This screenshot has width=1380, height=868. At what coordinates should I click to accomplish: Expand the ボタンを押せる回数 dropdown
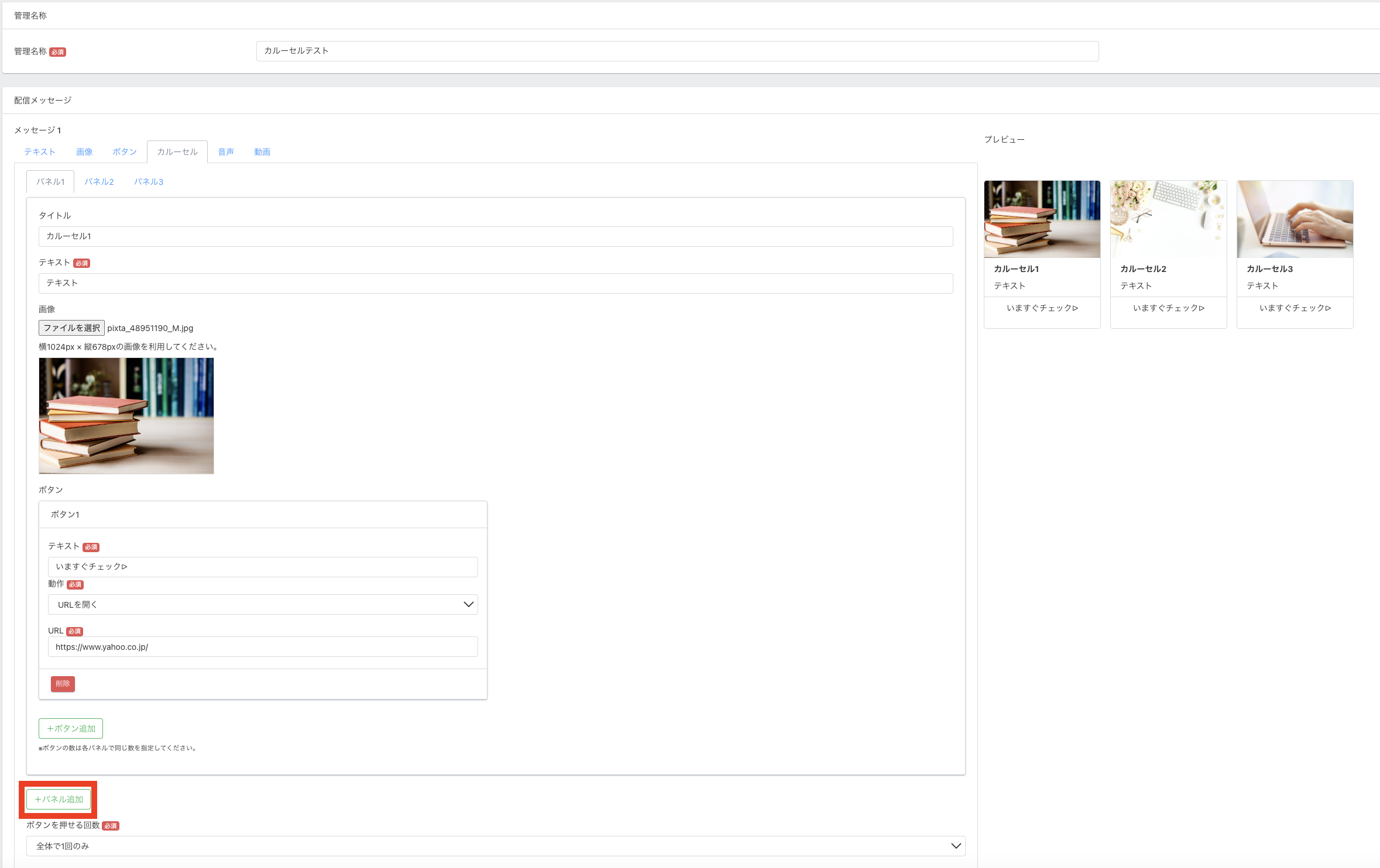tap(495, 846)
